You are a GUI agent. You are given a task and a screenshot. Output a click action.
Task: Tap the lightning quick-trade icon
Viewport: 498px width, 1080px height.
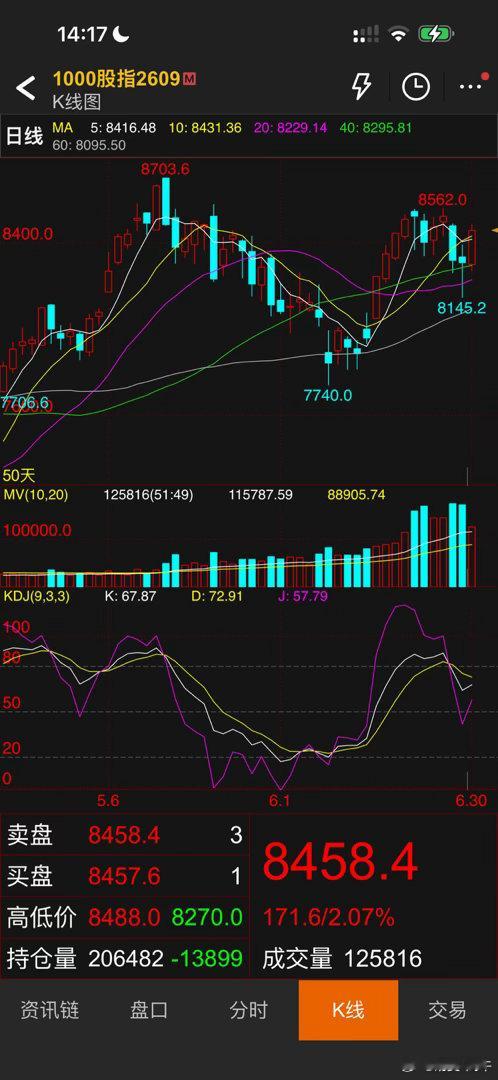tap(361, 87)
